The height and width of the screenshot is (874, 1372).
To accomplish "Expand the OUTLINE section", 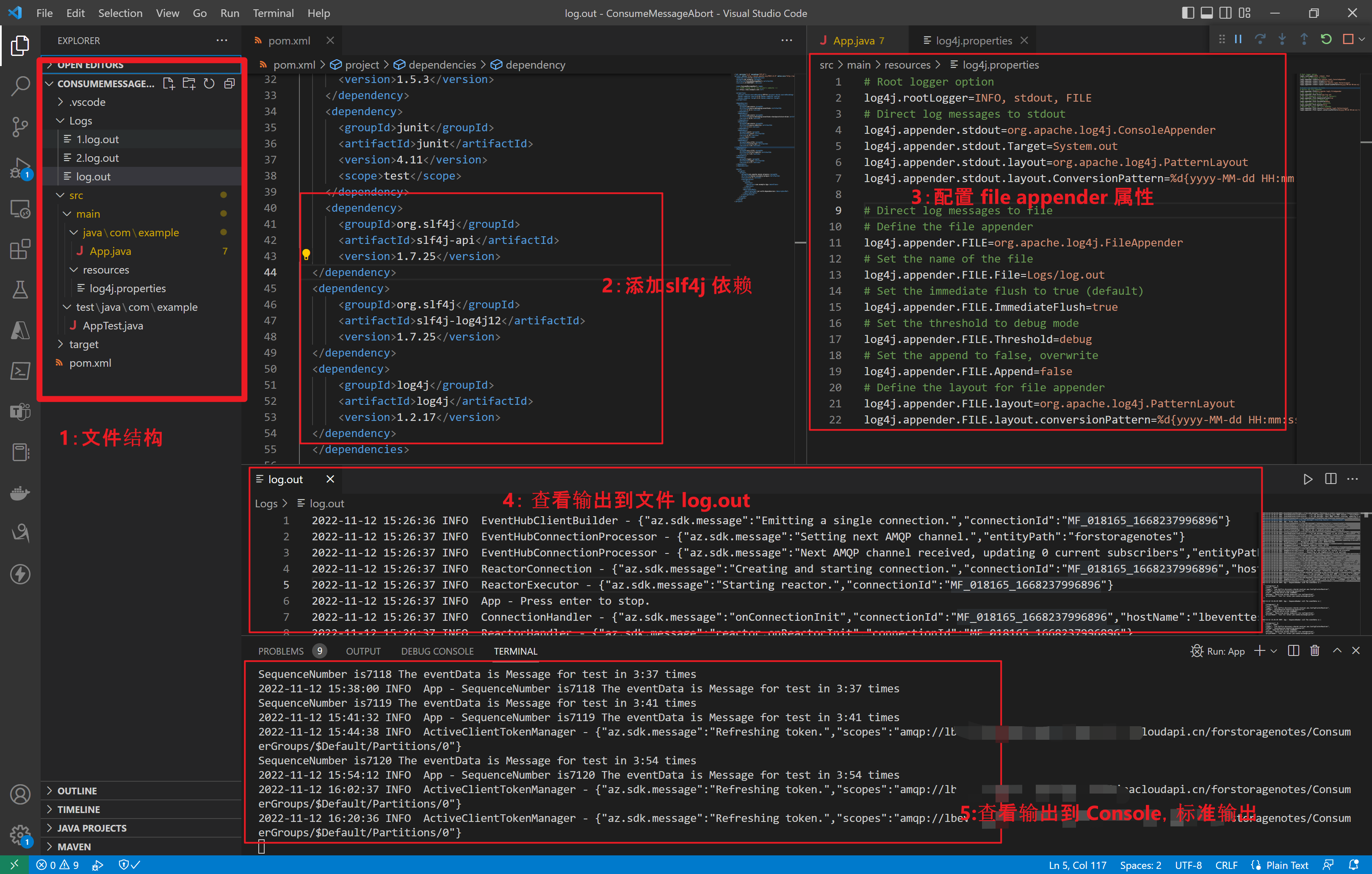I will [77, 791].
